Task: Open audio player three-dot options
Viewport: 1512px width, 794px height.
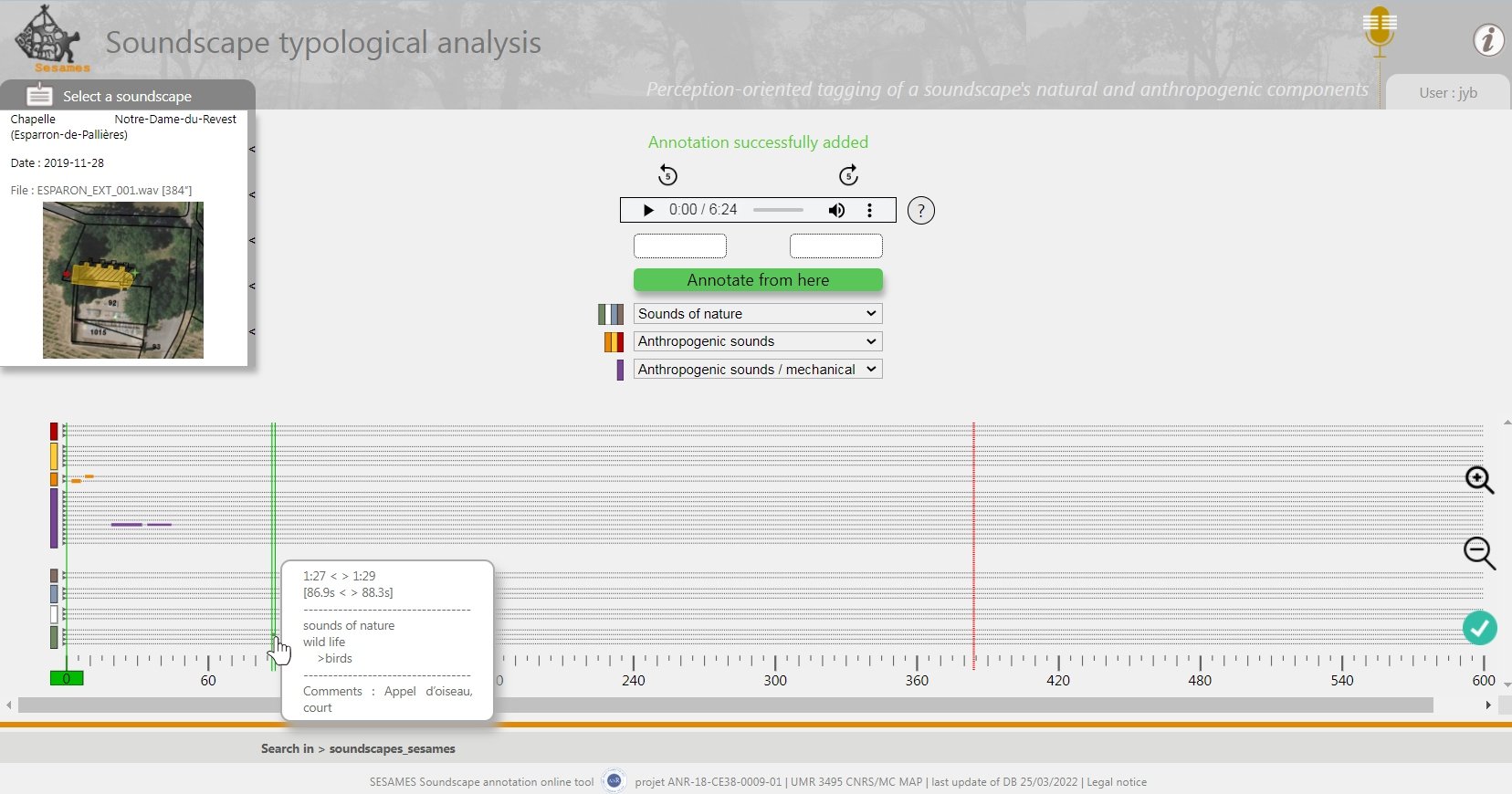Action: click(869, 210)
